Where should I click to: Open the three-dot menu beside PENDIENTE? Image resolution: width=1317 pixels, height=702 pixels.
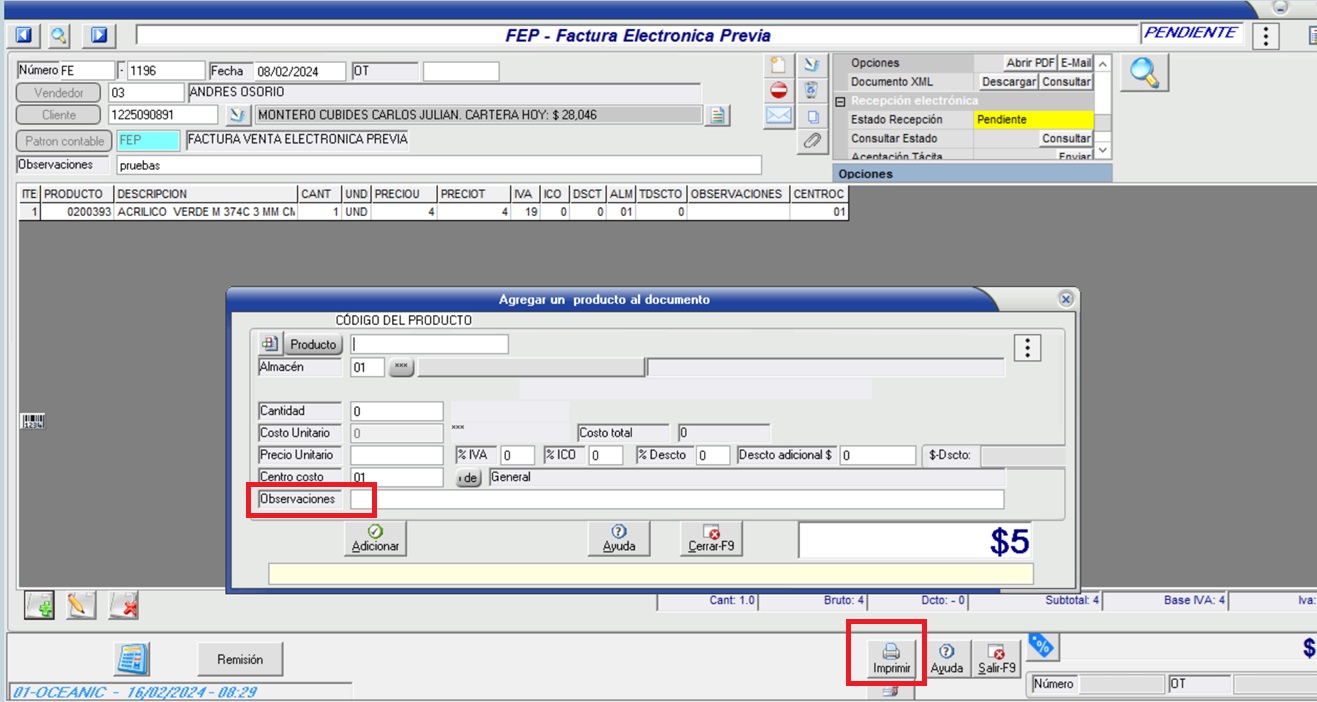[x=1266, y=37]
